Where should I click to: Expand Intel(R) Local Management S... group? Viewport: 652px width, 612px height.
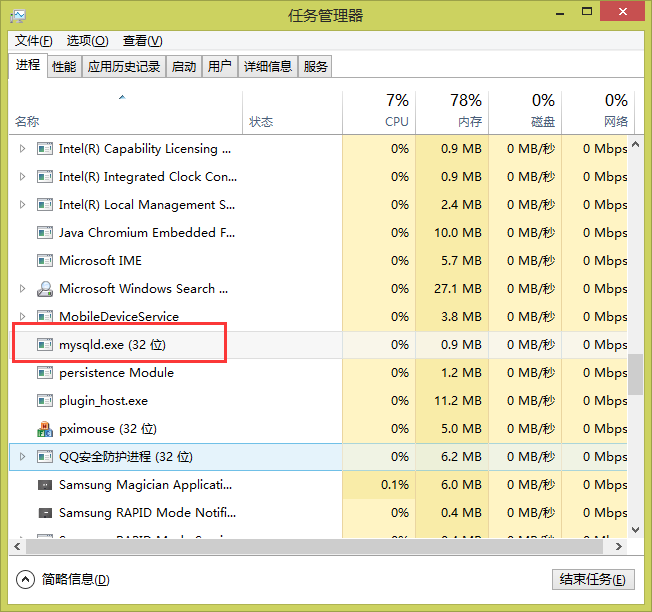[22, 205]
